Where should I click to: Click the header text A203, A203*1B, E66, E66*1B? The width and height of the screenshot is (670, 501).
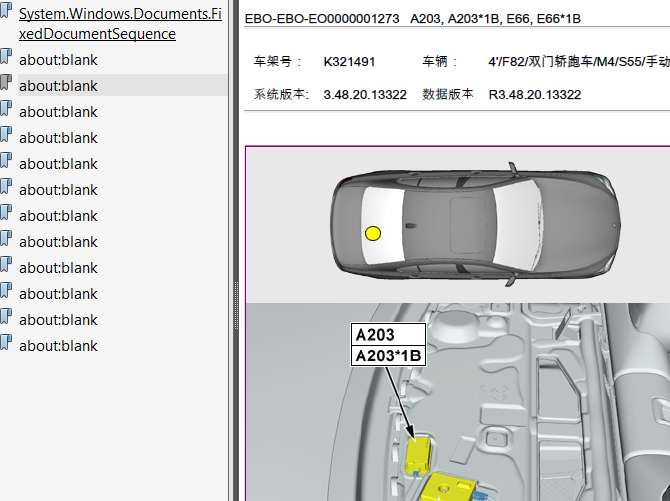pos(495,19)
